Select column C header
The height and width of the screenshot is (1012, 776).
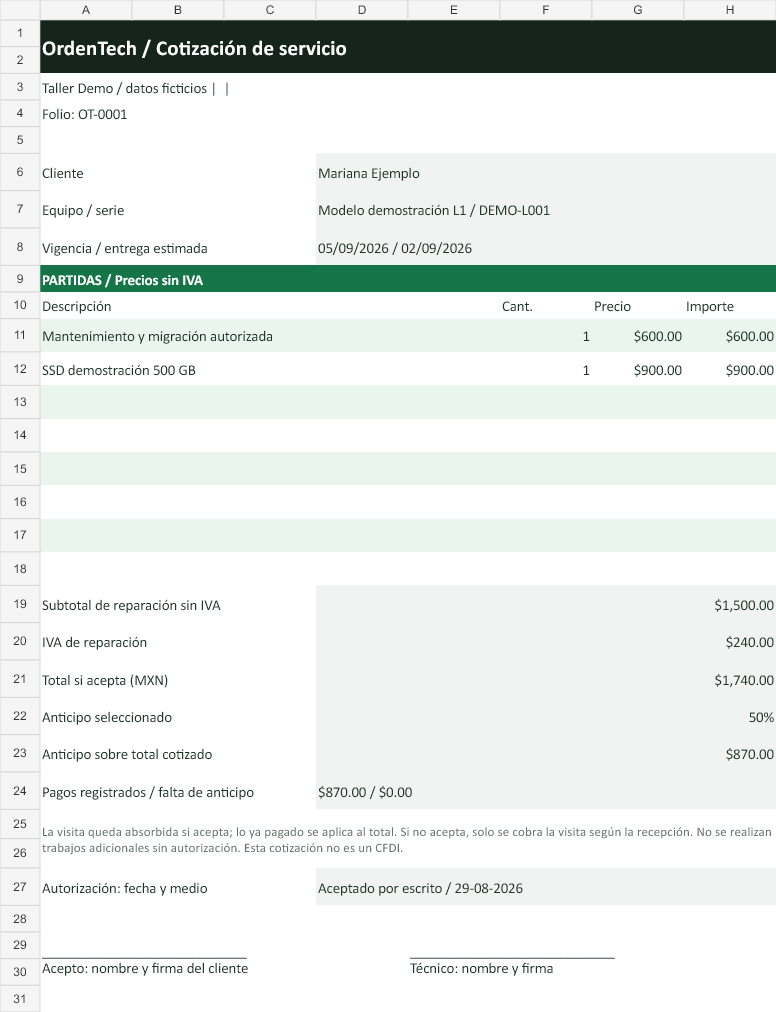click(x=270, y=10)
